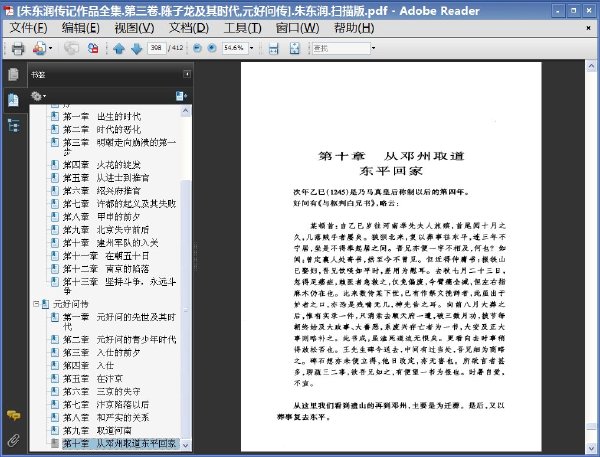Open the Comments panel icon
Image resolution: width=600 pixels, height=457 pixels.
tap(13, 415)
